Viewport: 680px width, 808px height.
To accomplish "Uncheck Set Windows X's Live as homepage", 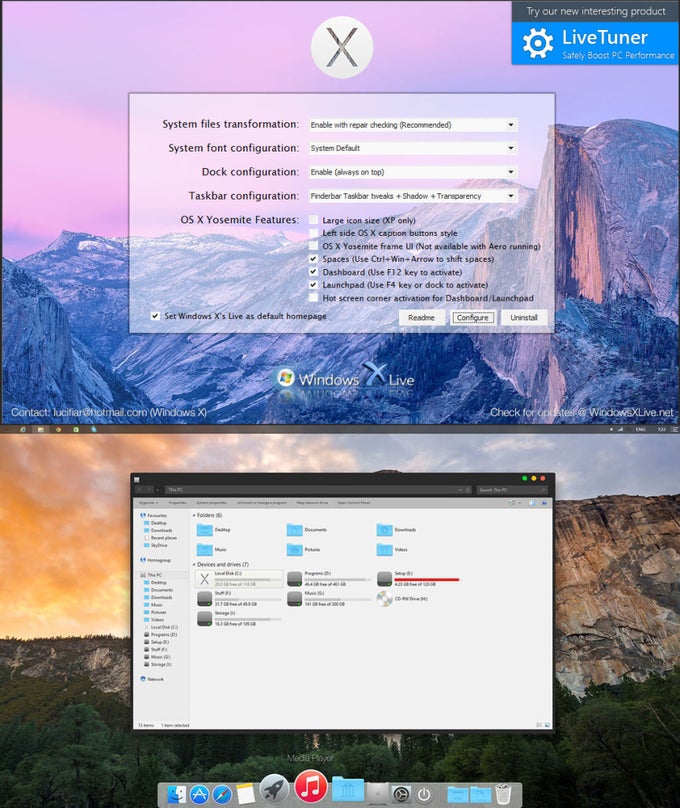I will coord(155,316).
